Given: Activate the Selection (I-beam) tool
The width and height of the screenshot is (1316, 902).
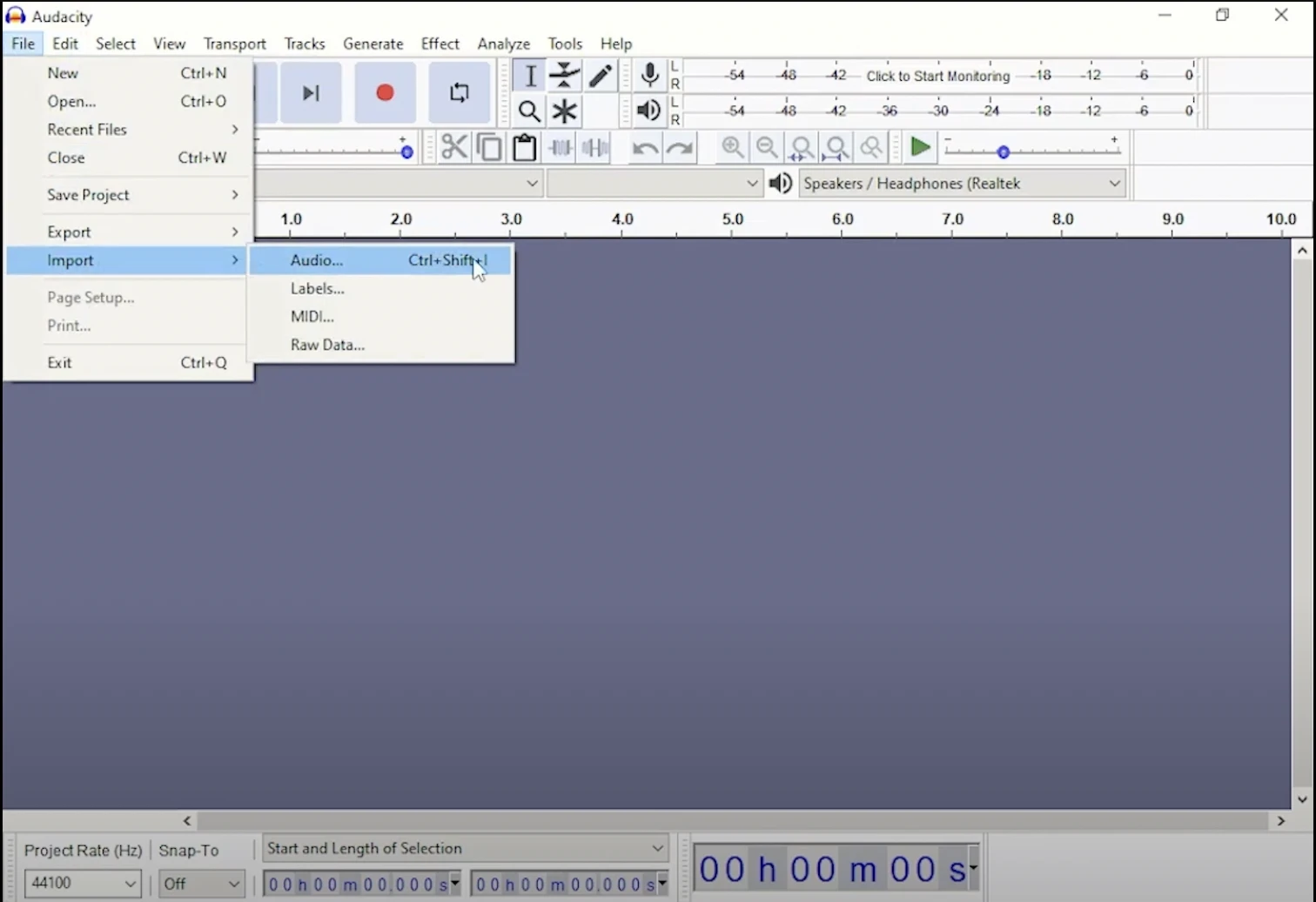Looking at the screenshot, I should coord(529,76).
